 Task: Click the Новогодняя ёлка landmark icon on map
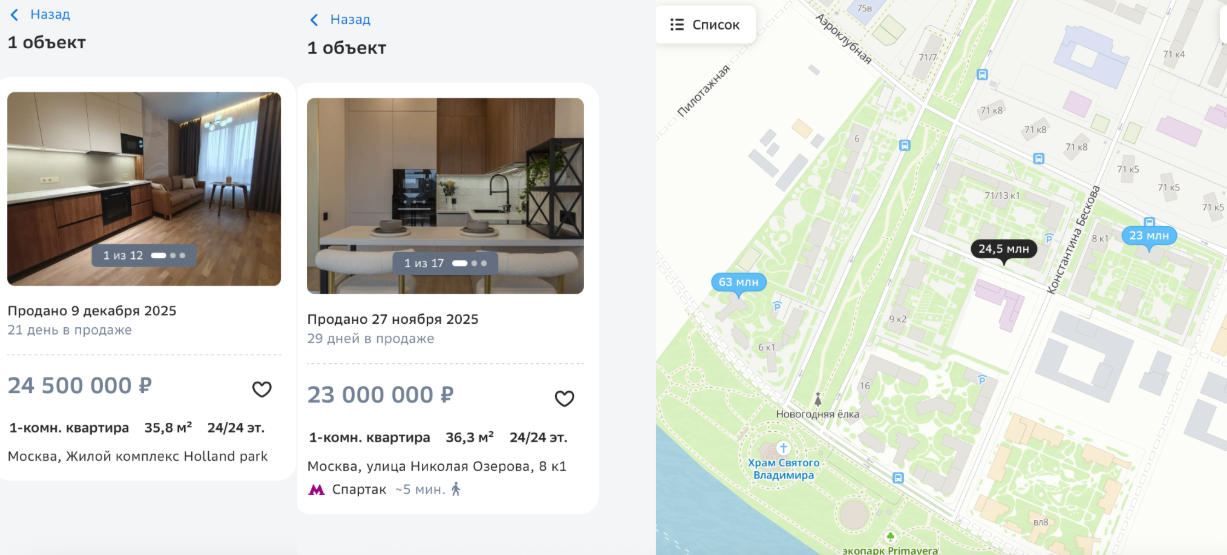point(818,398)
